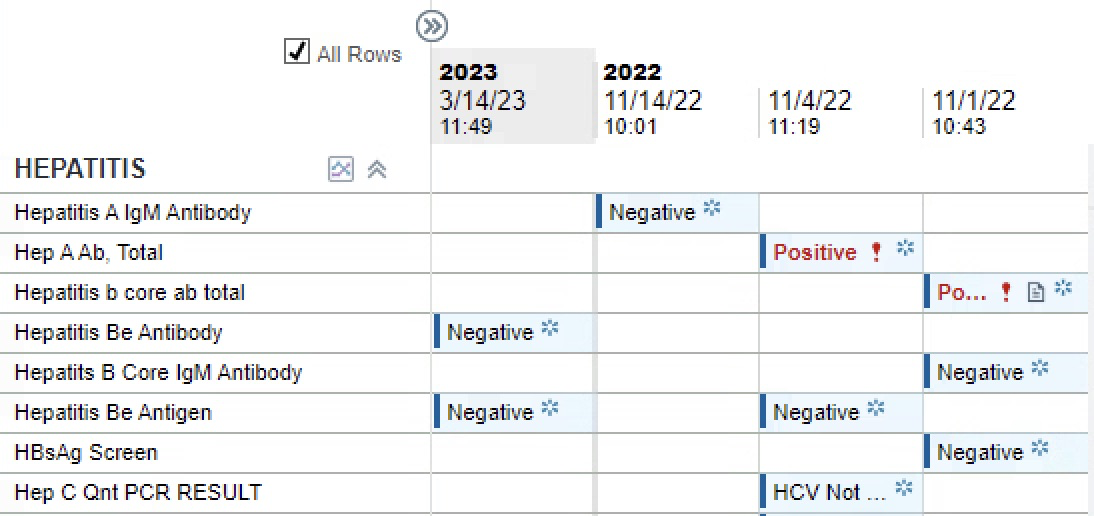This screenshot has width=1094, height=516.
Task: Open Hepatits B Core IgM Antibody Negative result
Action: click(x=980, y=372)
